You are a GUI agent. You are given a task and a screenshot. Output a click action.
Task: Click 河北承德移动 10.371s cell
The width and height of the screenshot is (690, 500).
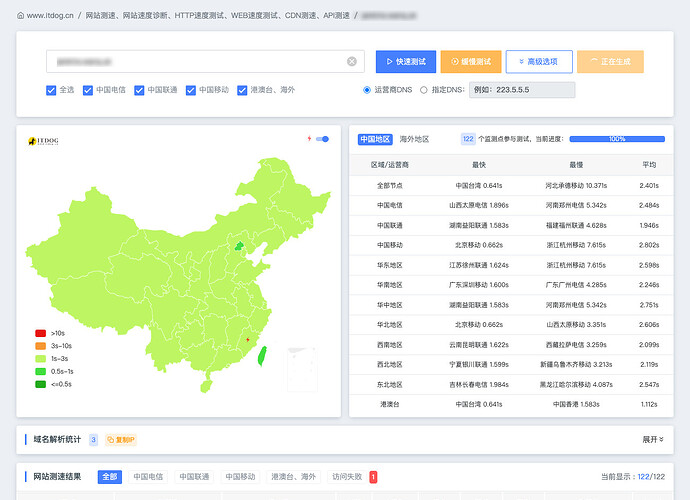[576, 186]
